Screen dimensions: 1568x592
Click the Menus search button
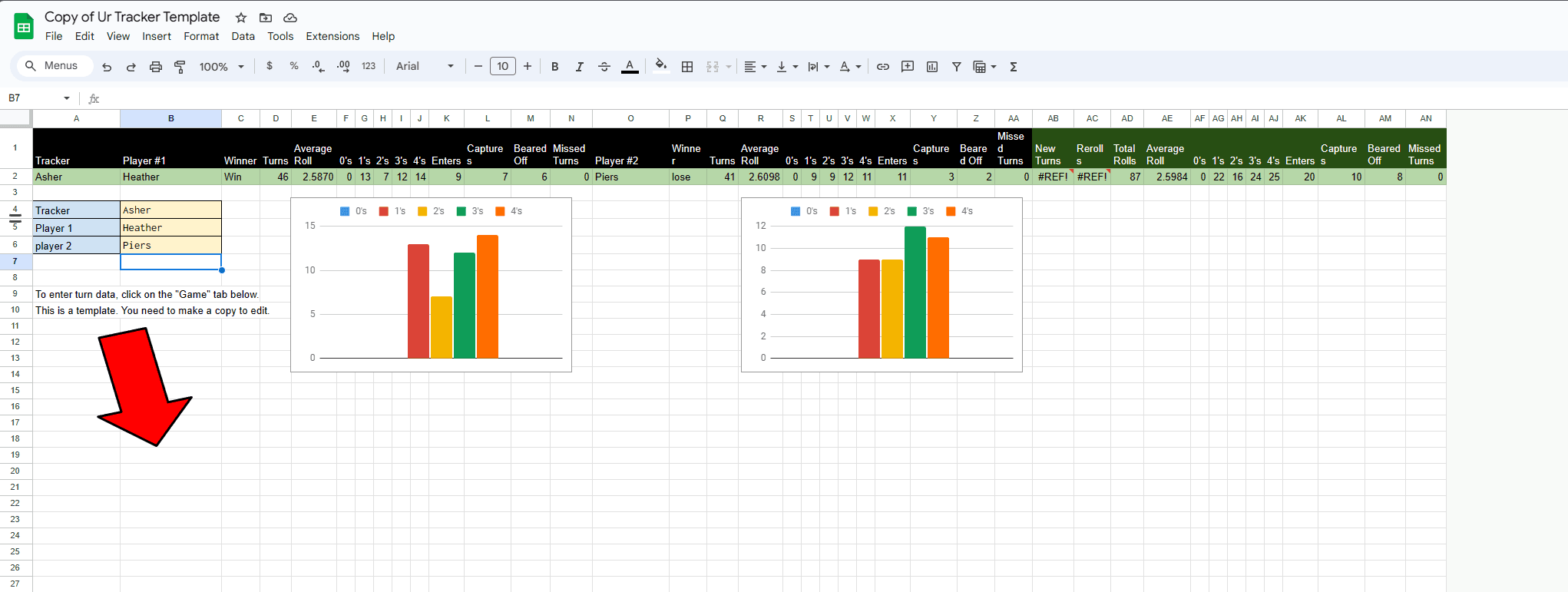[52, 66]
